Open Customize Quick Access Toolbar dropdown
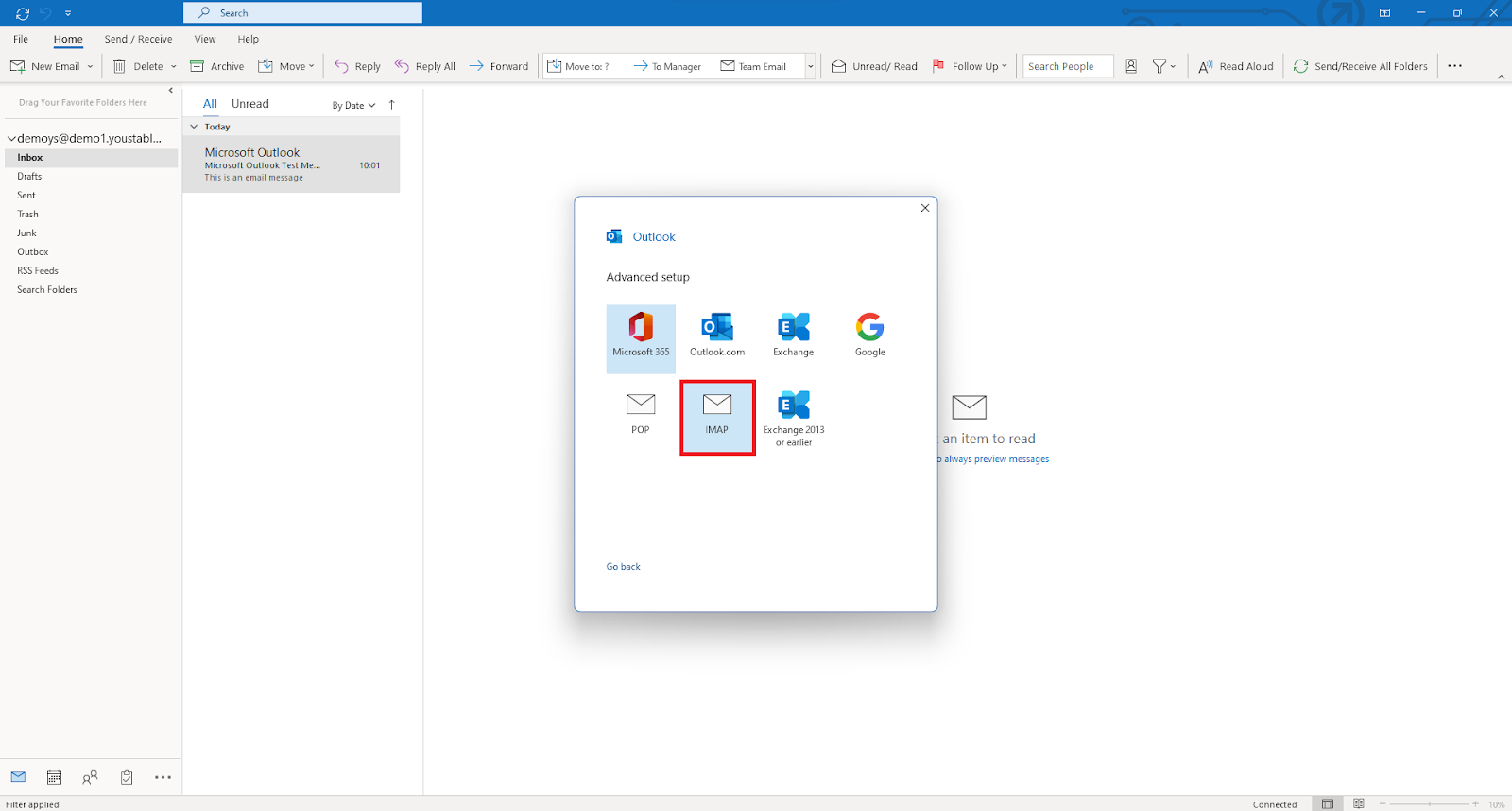 pyautogui.click(x=68, y=13)
